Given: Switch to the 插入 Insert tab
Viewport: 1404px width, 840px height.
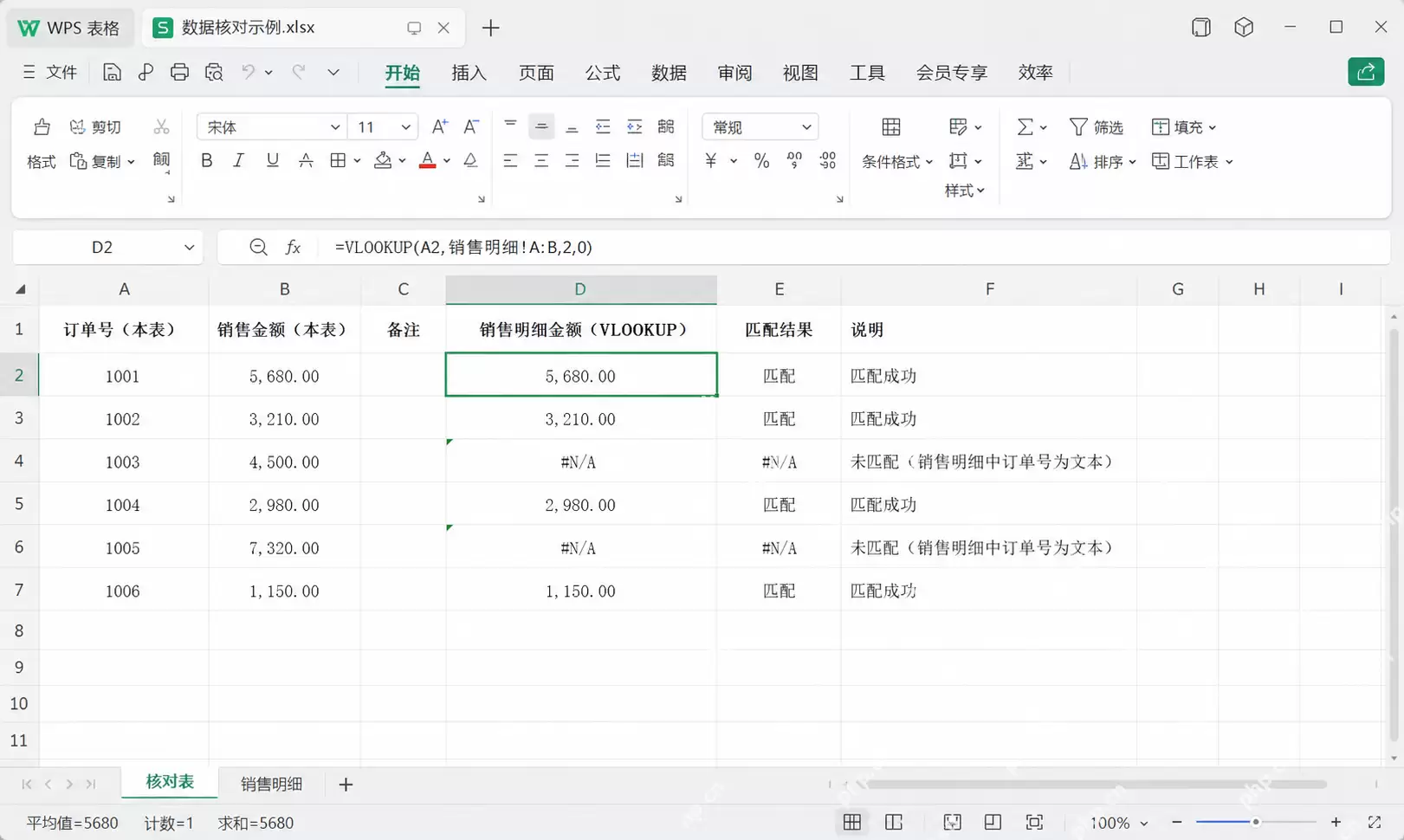Looking at the screenshot, I should [469, 73].
